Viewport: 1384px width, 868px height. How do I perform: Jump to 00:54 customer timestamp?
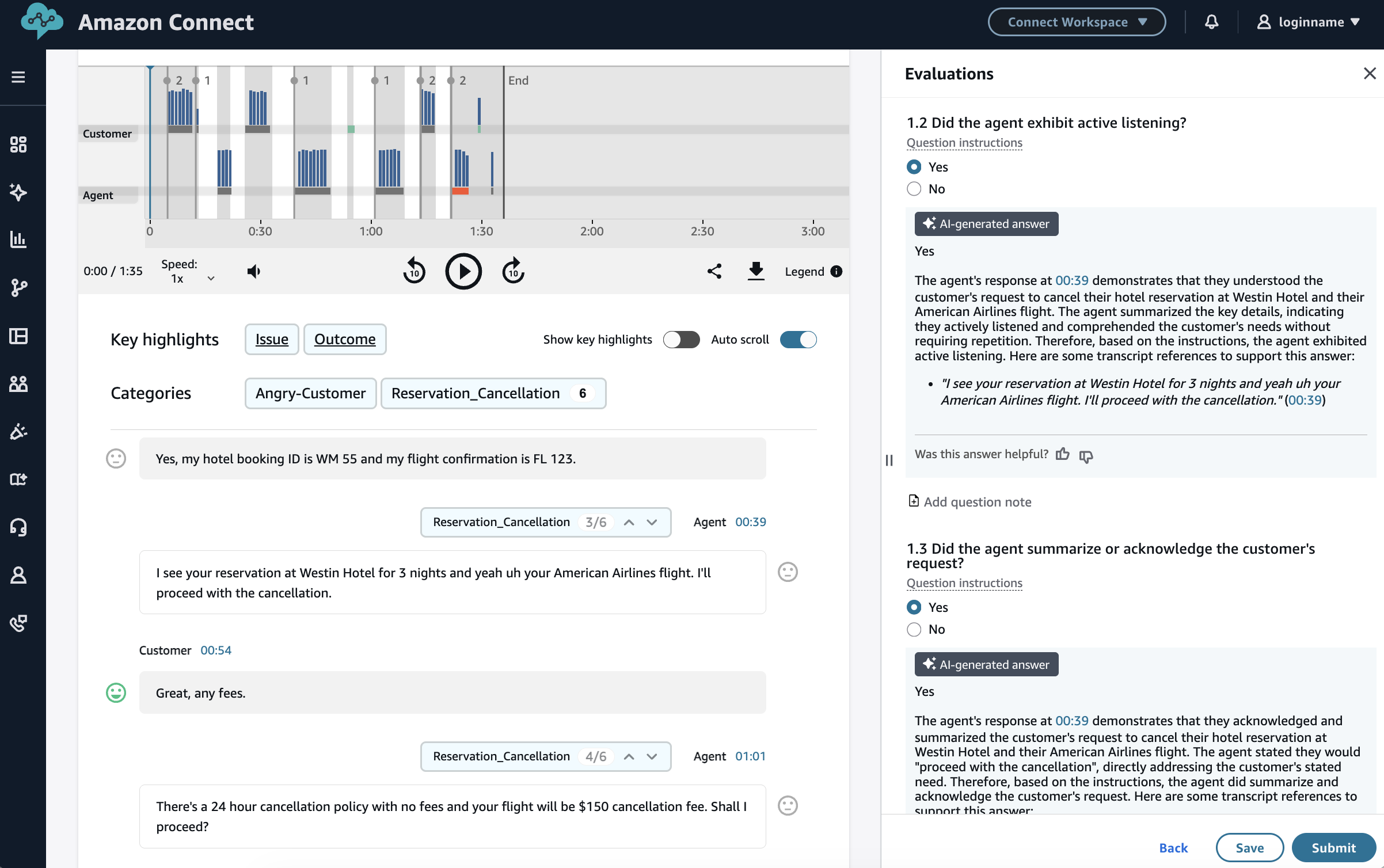tap(216, 650)
